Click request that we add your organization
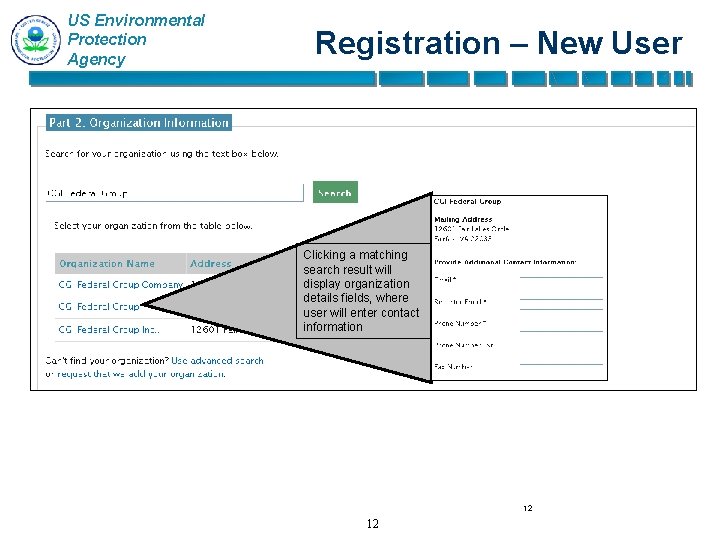The height and width of the screenshot is (540, 720). 141,374
